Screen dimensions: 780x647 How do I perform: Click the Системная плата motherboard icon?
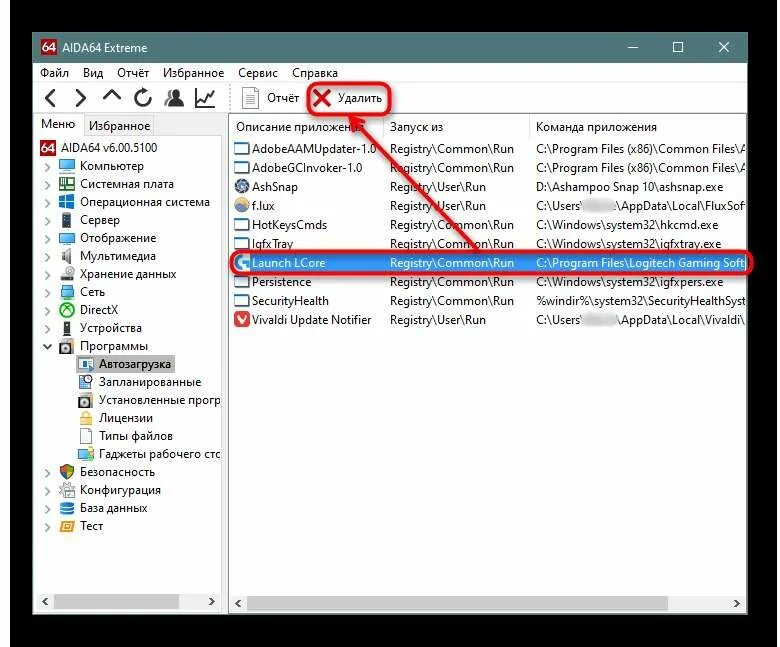click(x=67, y=184)
